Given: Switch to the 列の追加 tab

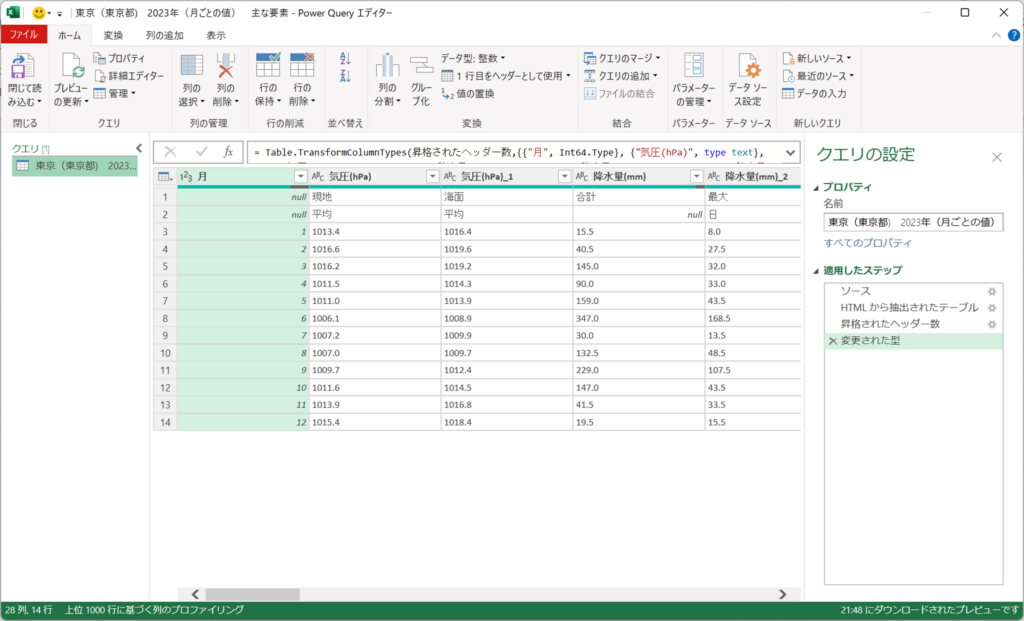Looking at the screenshot, I should 165,35.
